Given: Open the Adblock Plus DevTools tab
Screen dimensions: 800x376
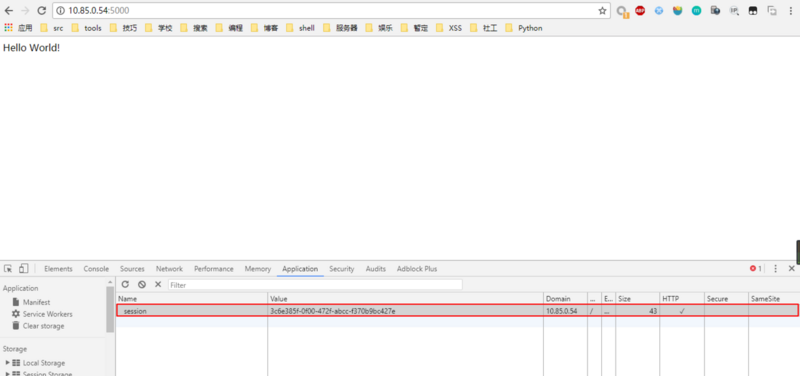Looking at the screenshot, I should pos(417,269).
